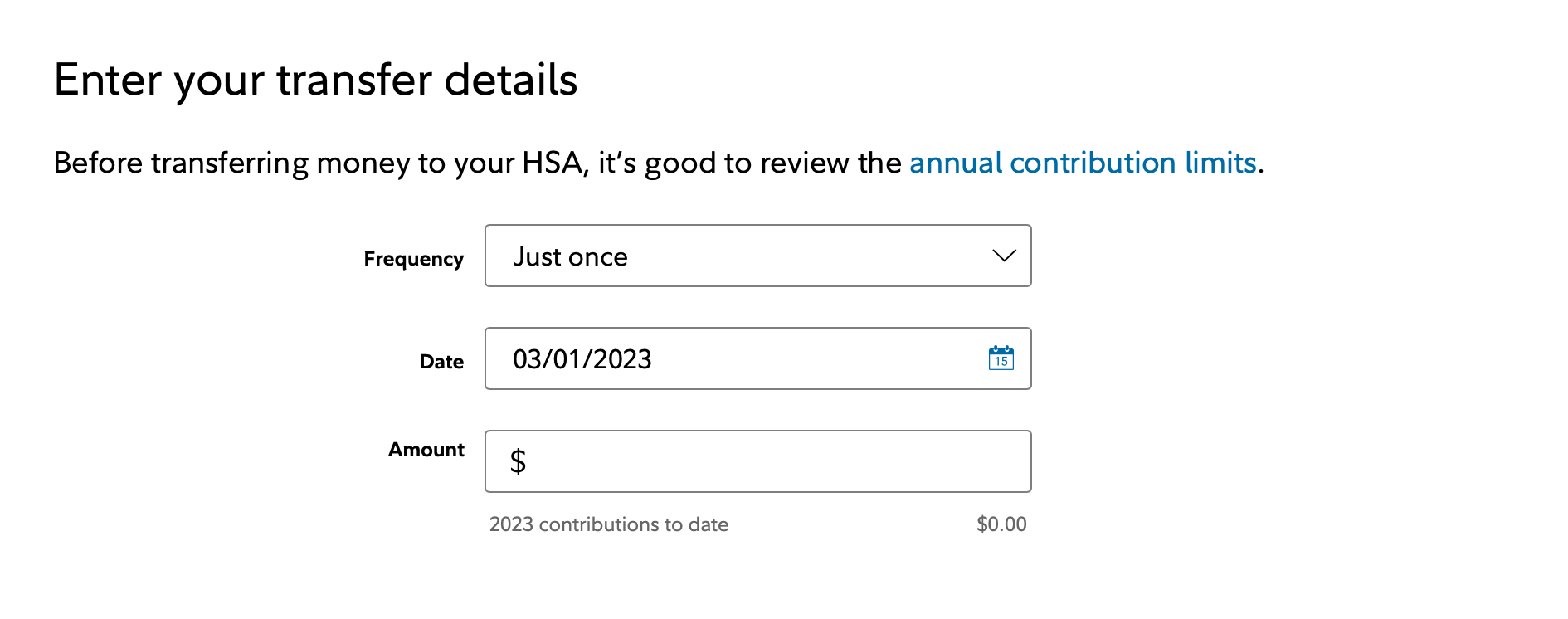Click the word 'details' in the heading
The image size is (1568, 619).
510,80
